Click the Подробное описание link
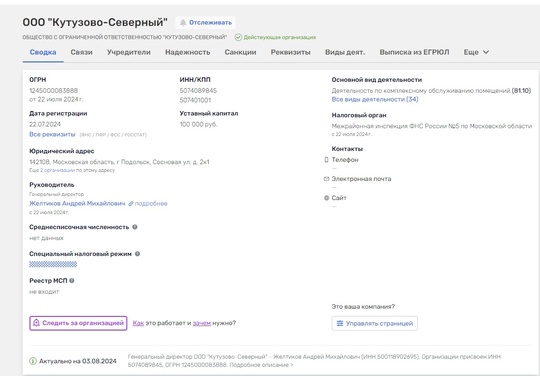Screen dimensions: 540x376 click(261, 365)
